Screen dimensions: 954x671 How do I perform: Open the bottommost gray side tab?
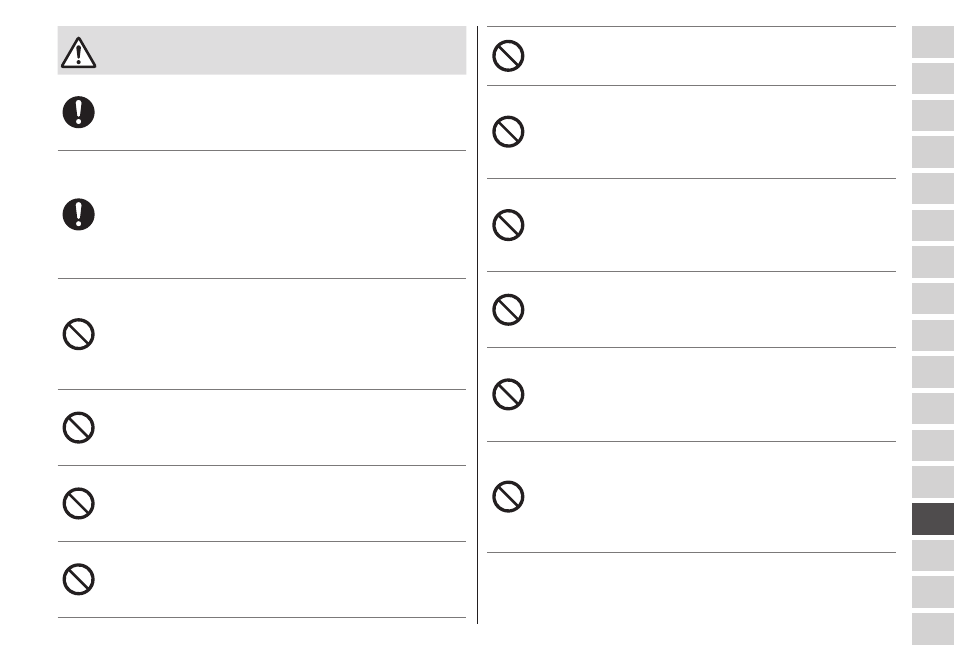(933, 629)
